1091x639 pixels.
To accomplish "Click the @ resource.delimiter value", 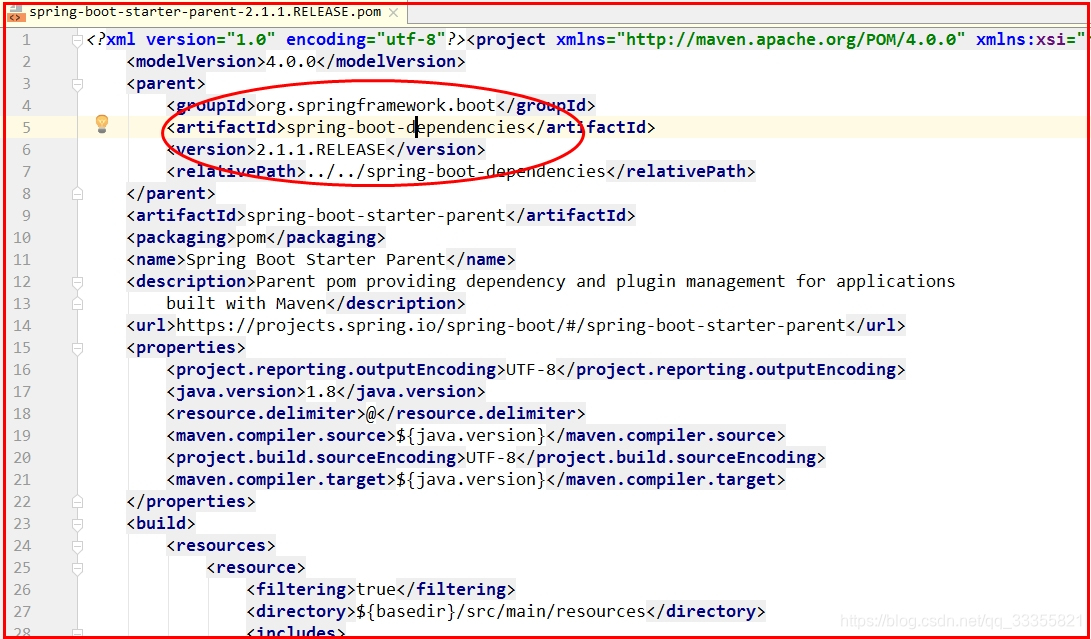I will [371, 413].
